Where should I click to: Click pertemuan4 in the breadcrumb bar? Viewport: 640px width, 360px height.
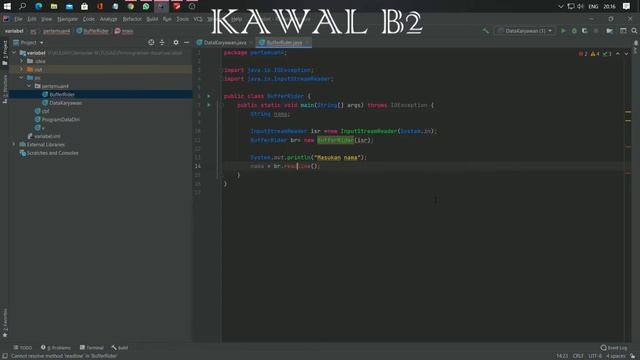(56, 31)
